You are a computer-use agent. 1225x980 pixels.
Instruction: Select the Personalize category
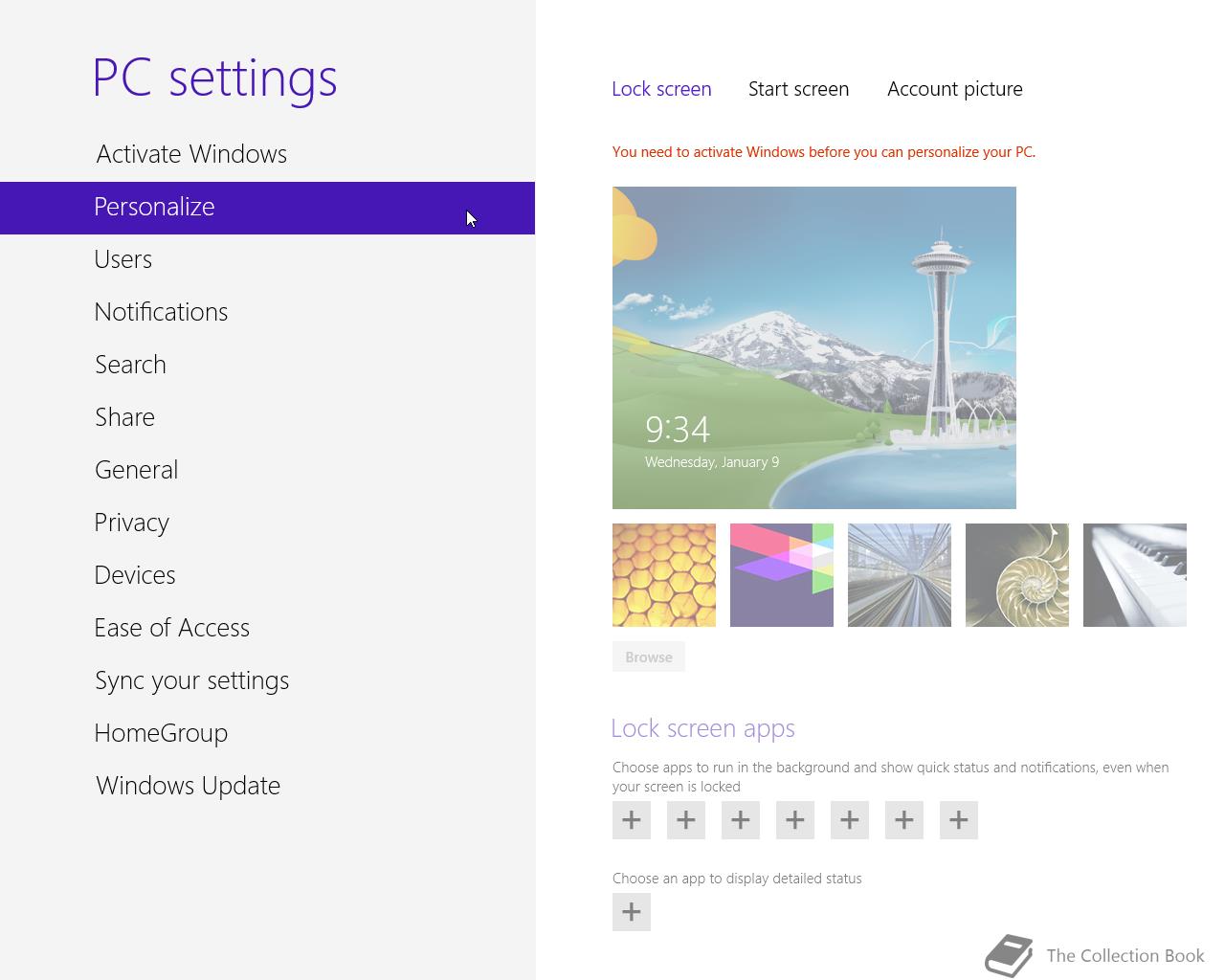click(267, 208)
